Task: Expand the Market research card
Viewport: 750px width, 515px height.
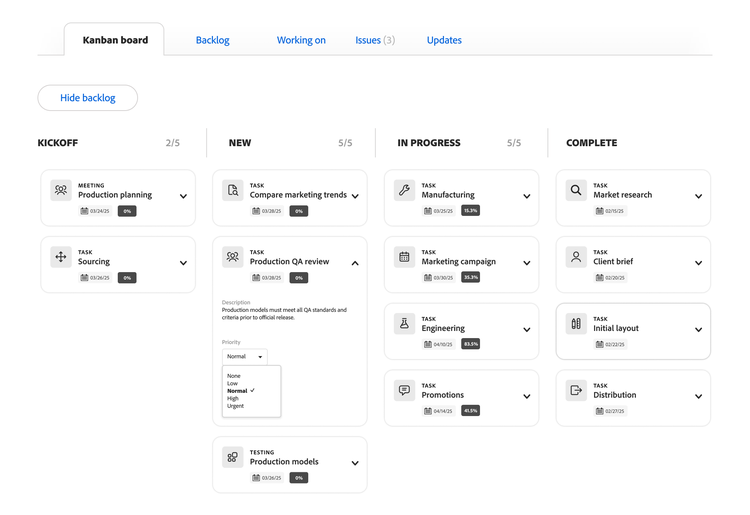Action: point(698,196)
